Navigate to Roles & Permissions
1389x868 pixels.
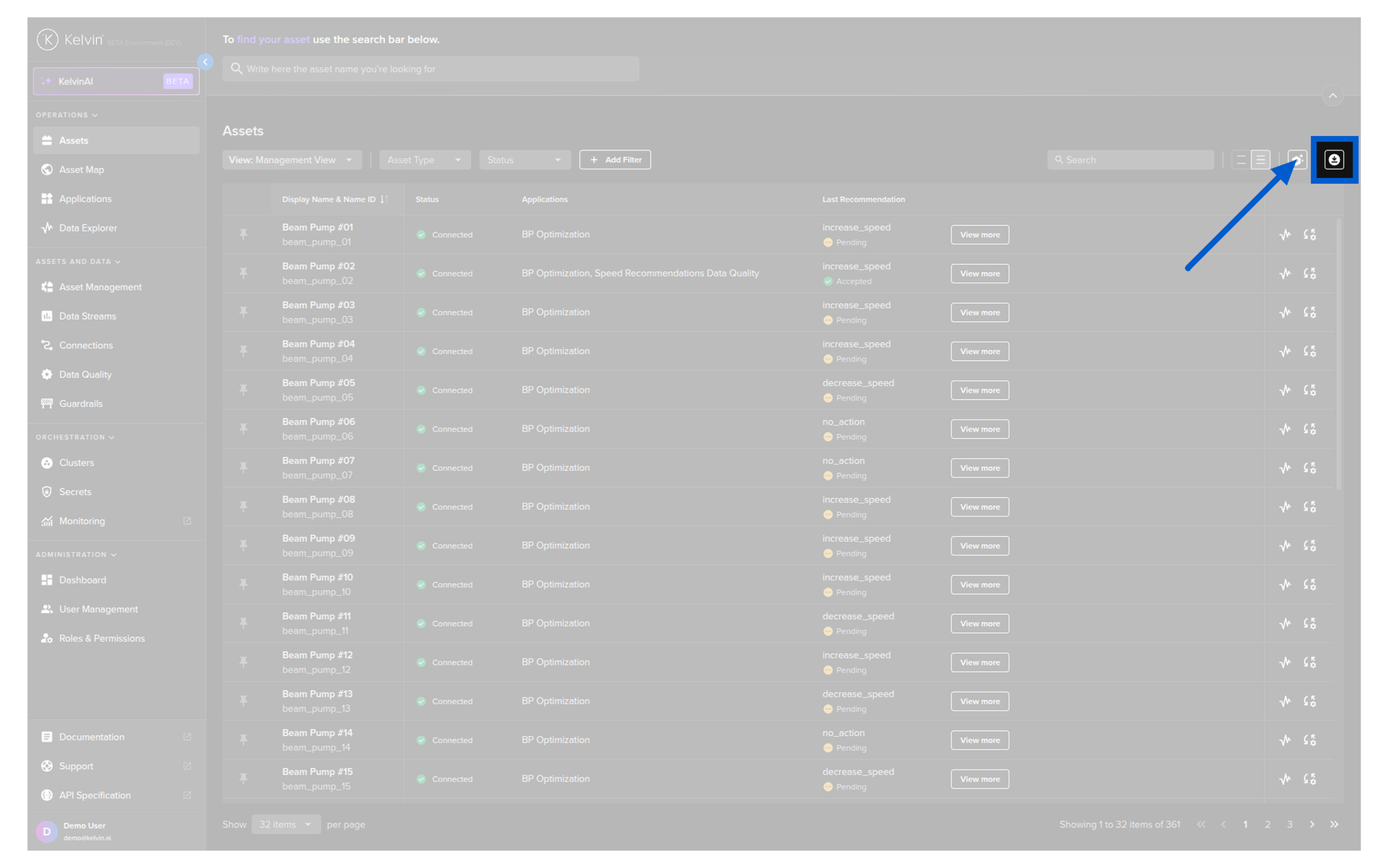click(101, 638)
